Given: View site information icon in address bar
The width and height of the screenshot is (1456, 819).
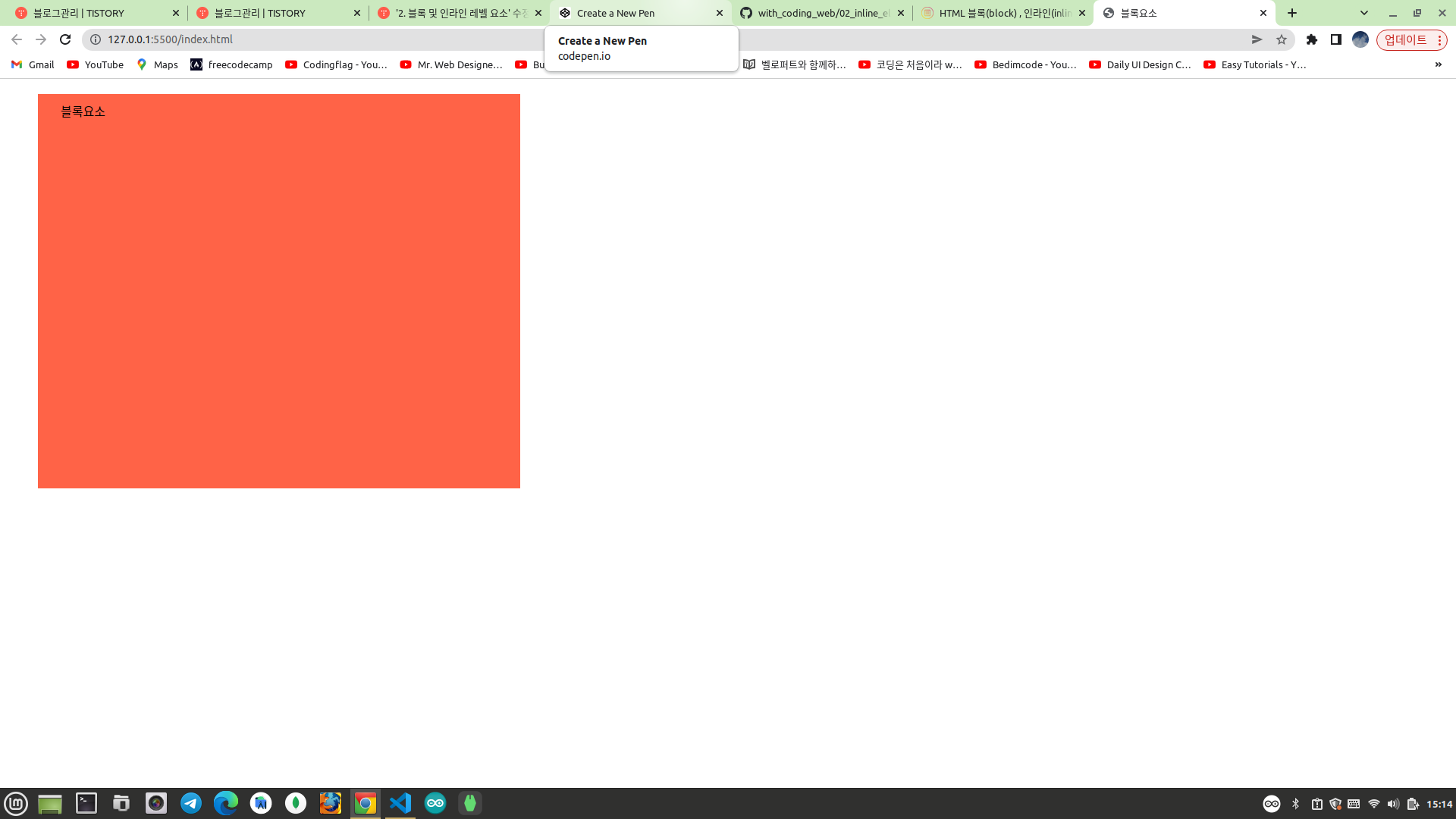Looking at the screenshot, I should (96, 39).
